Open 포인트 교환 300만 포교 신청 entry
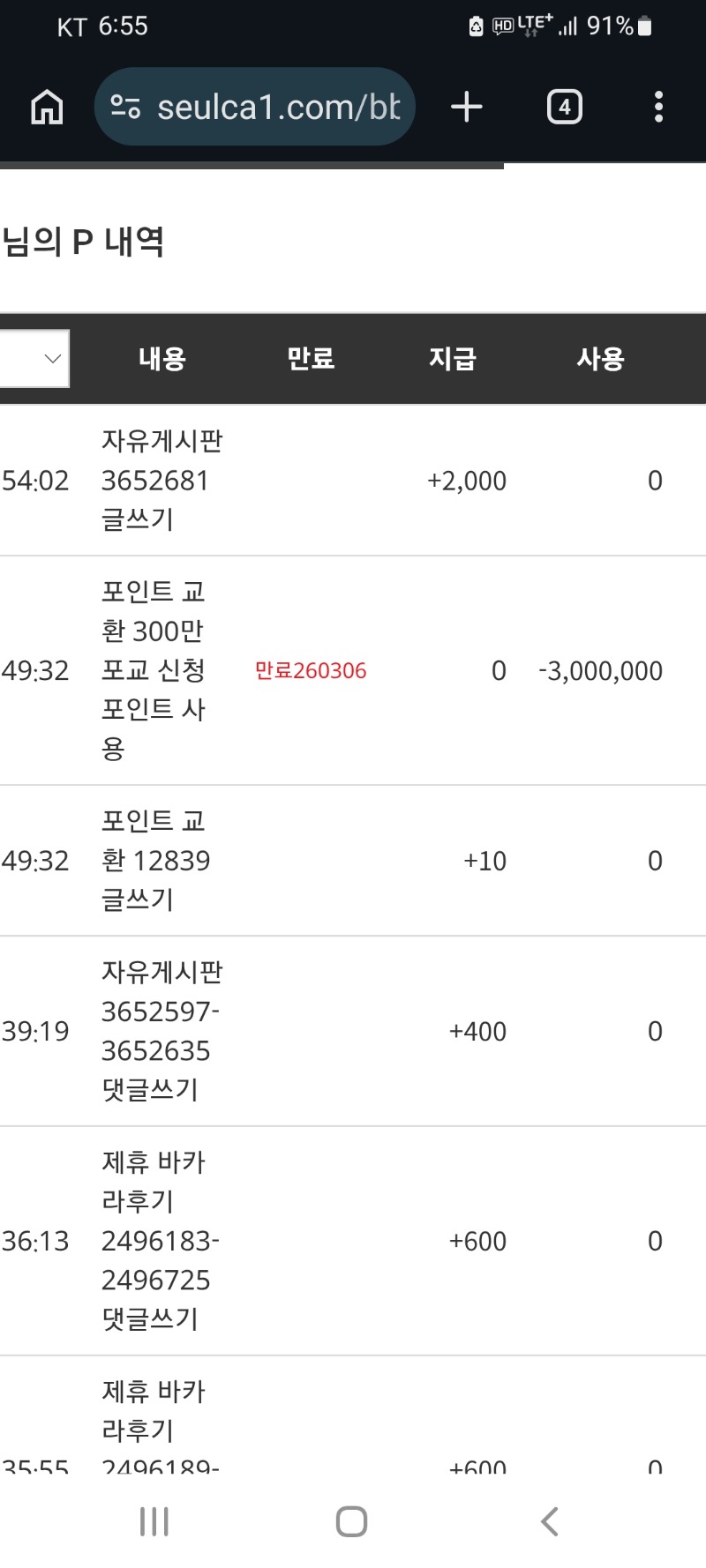This screenshot has width=706, height=1568. (154, 670)
